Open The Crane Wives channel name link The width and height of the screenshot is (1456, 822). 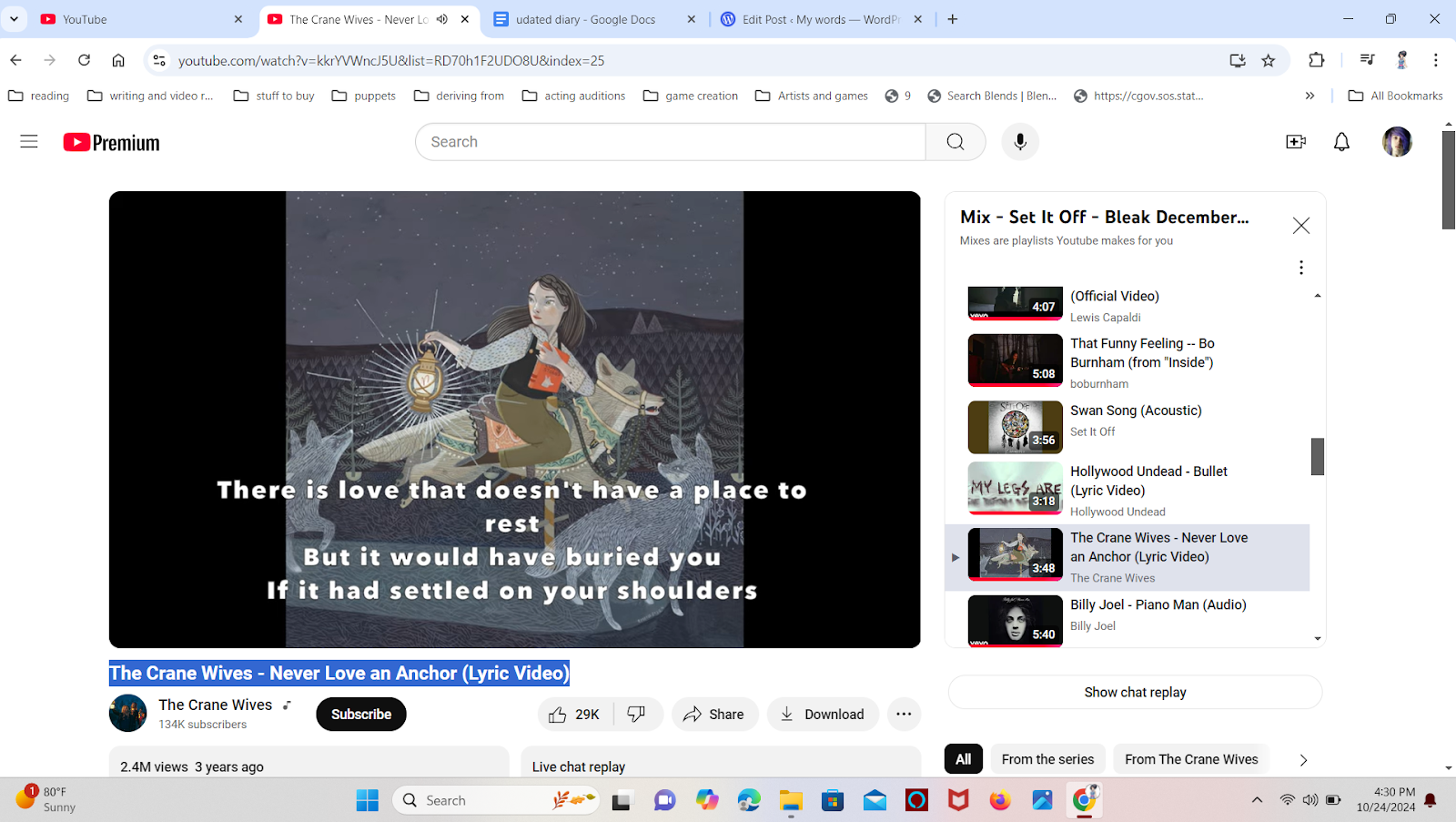pyautogui.click(x=216, y=705)
